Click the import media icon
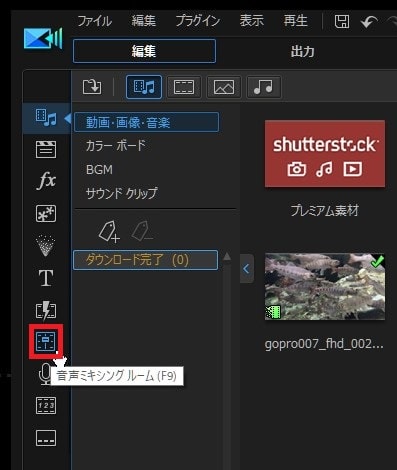The height and width of the screenshot is (470, 397). (92, 87)
